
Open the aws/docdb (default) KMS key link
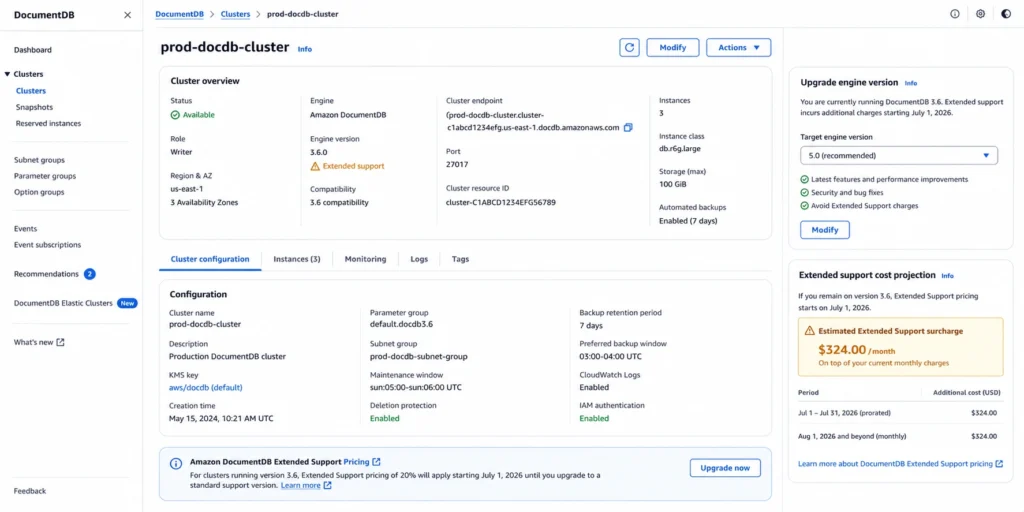[x=206, y=387]
